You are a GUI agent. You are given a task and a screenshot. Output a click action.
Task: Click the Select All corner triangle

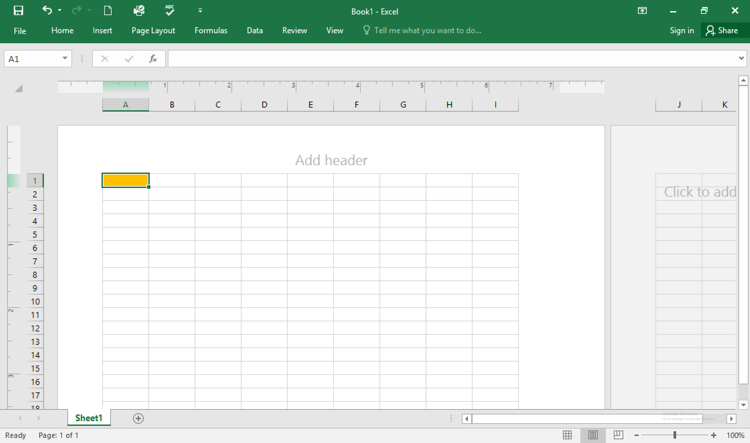[x=18, y=89]
